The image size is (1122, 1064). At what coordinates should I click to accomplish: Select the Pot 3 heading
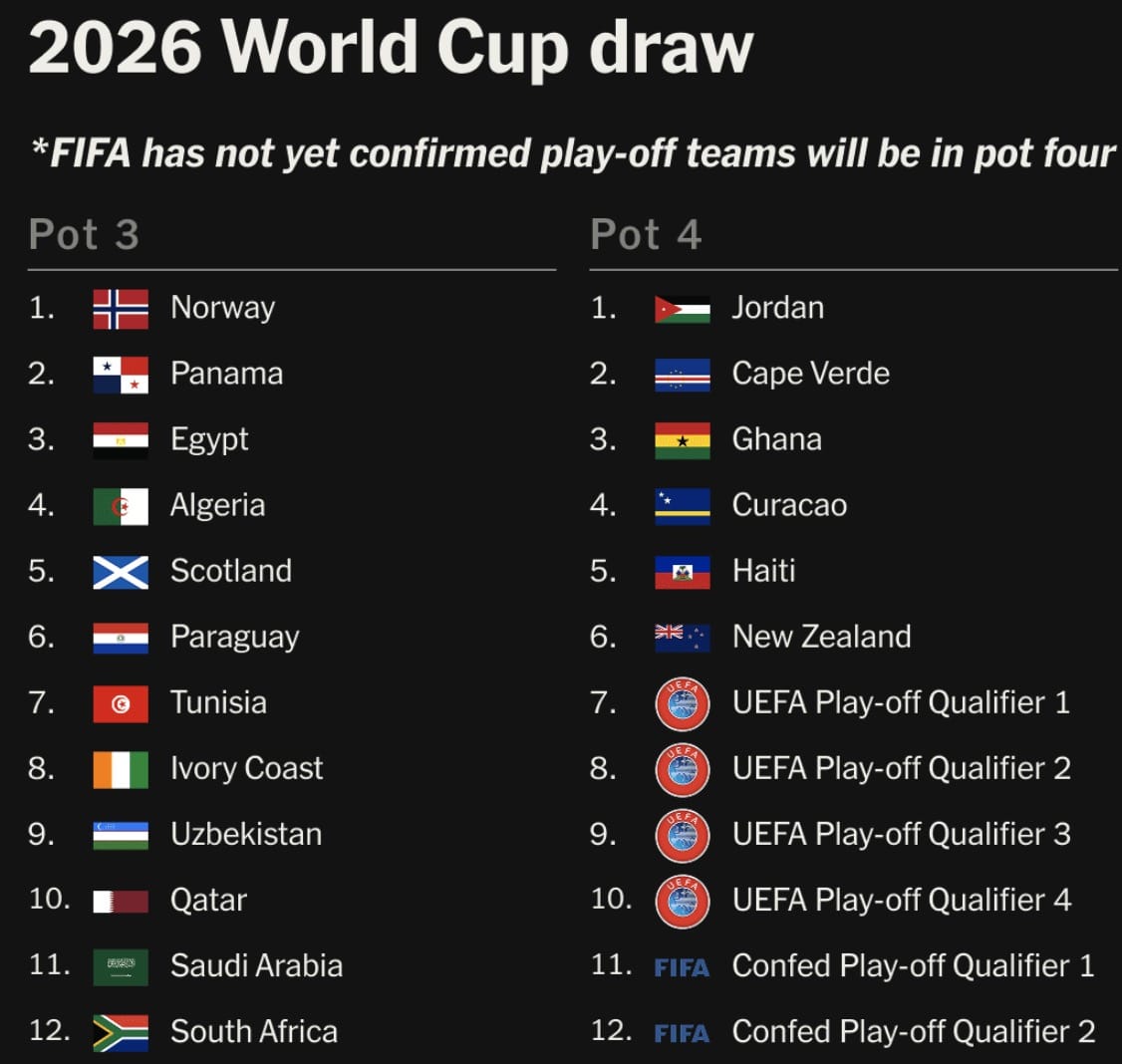(84, 235)
